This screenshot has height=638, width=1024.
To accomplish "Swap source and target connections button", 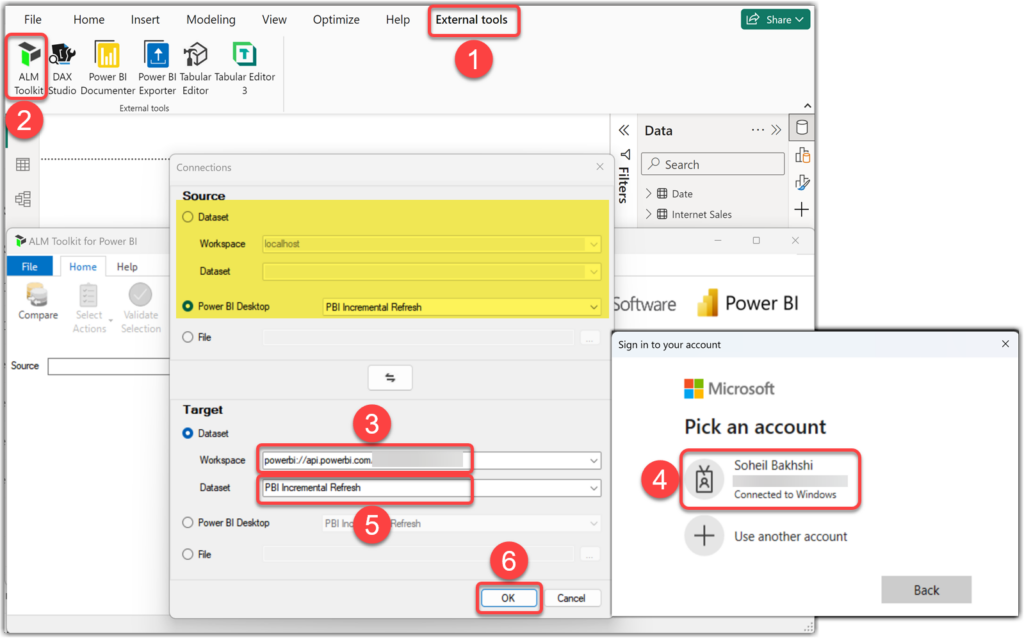I will 390,377.
